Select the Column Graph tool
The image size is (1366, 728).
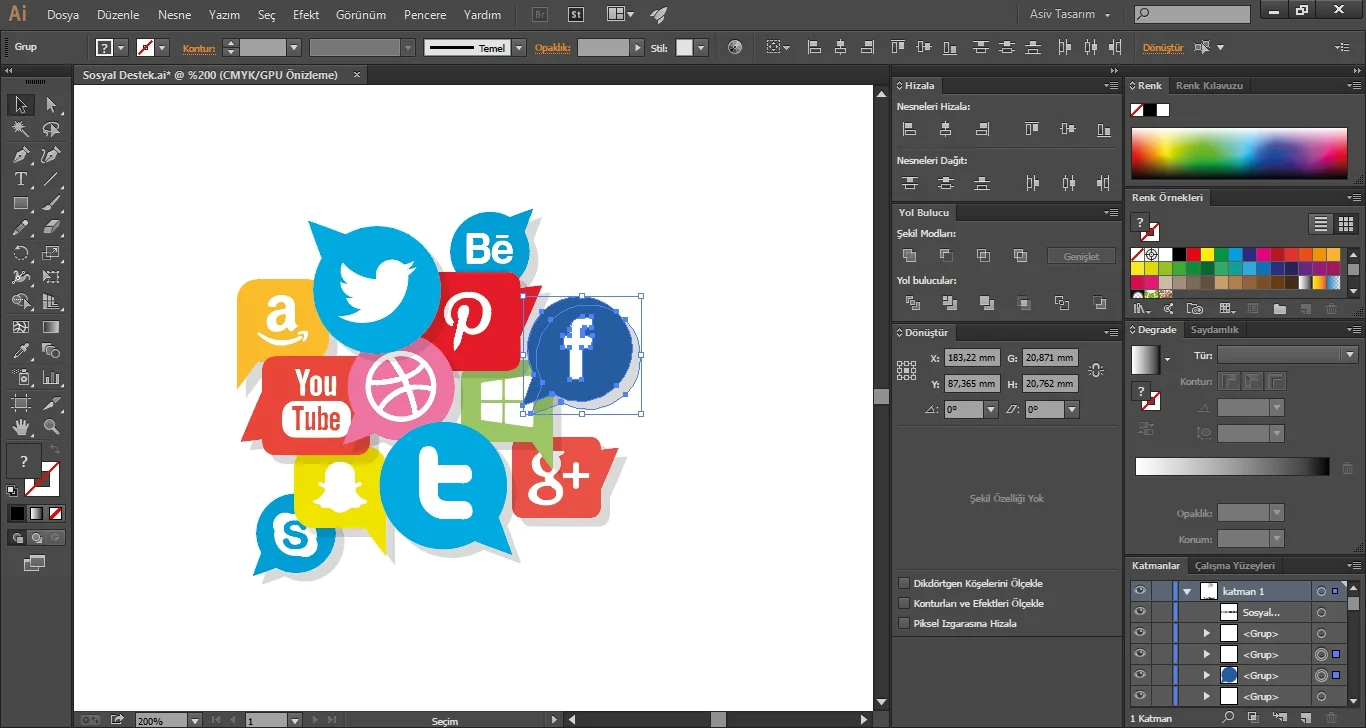(x=51, y=377)
